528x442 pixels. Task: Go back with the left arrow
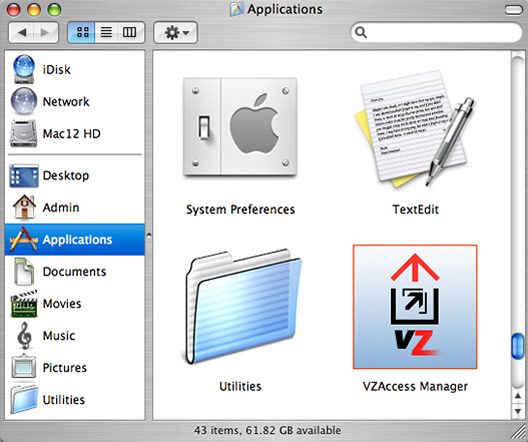(22, 33)
